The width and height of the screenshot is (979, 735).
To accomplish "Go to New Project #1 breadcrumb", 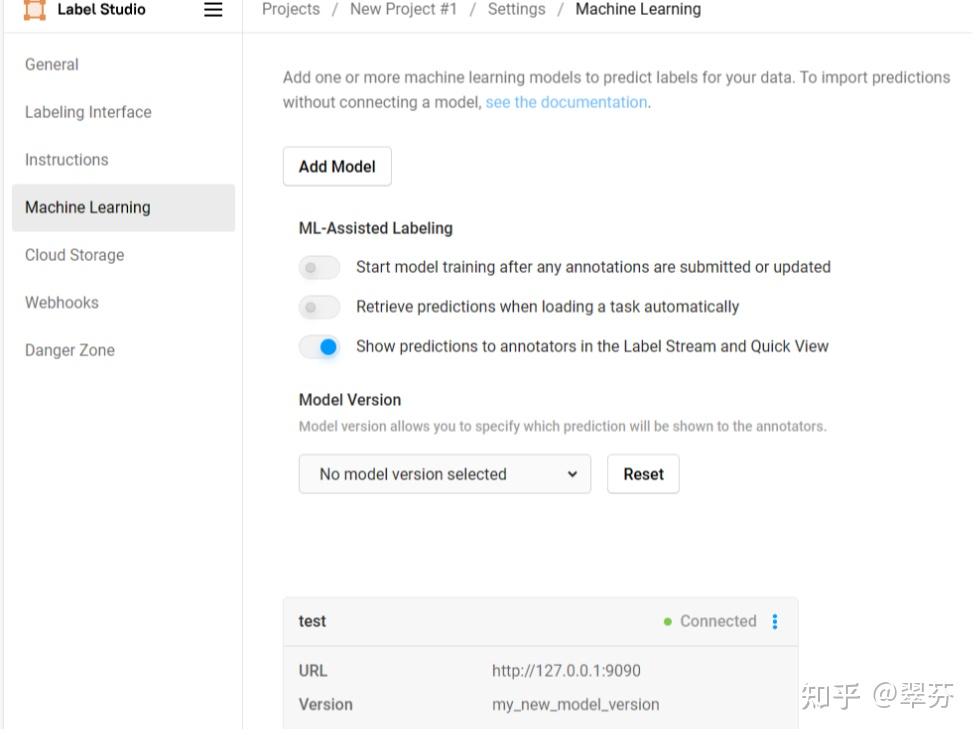I will click(x=403, y=10).
